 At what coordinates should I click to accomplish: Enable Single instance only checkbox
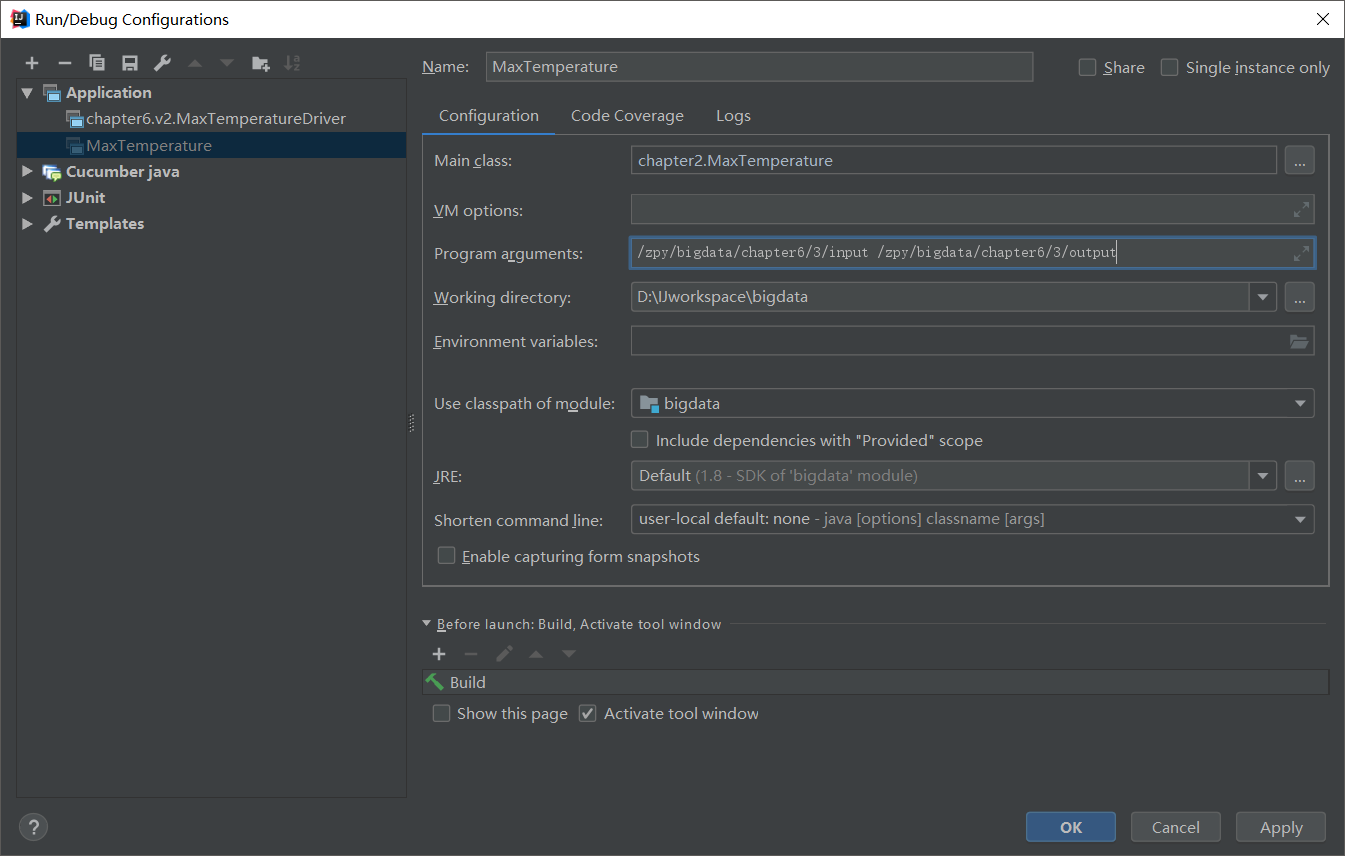(1169, 67)
